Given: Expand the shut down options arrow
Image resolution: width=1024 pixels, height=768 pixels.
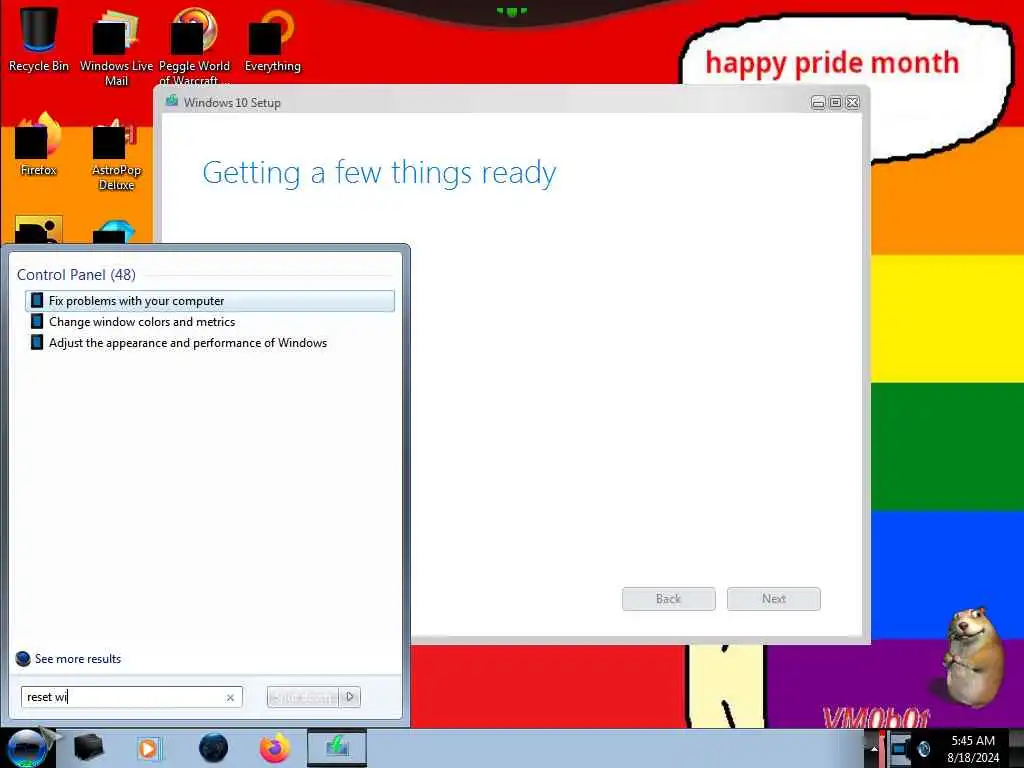Looking at the screenshot, I should [x=350, y=697].
